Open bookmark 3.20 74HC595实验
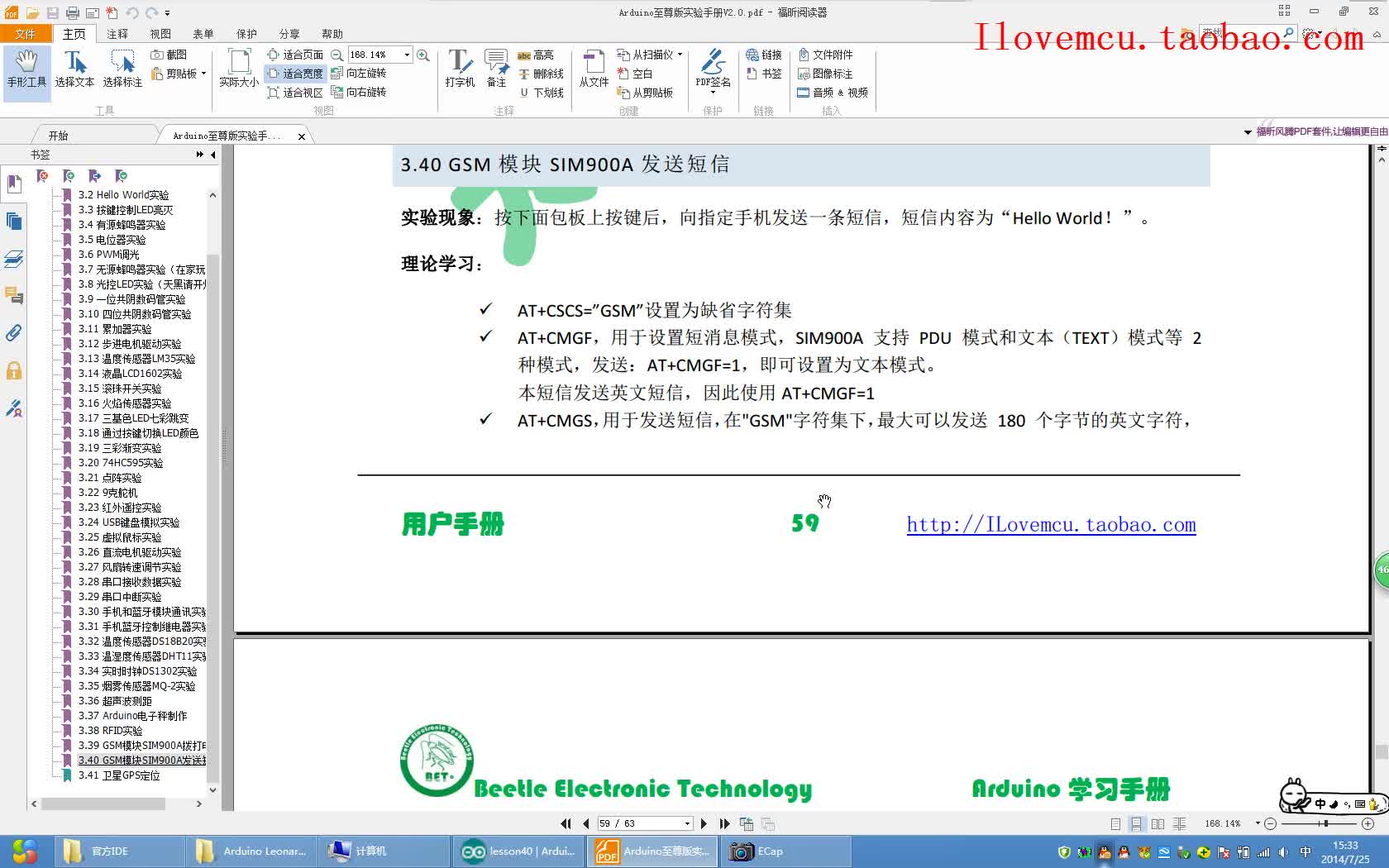Viewport: 1389px width, 868px height. point(121,463)
